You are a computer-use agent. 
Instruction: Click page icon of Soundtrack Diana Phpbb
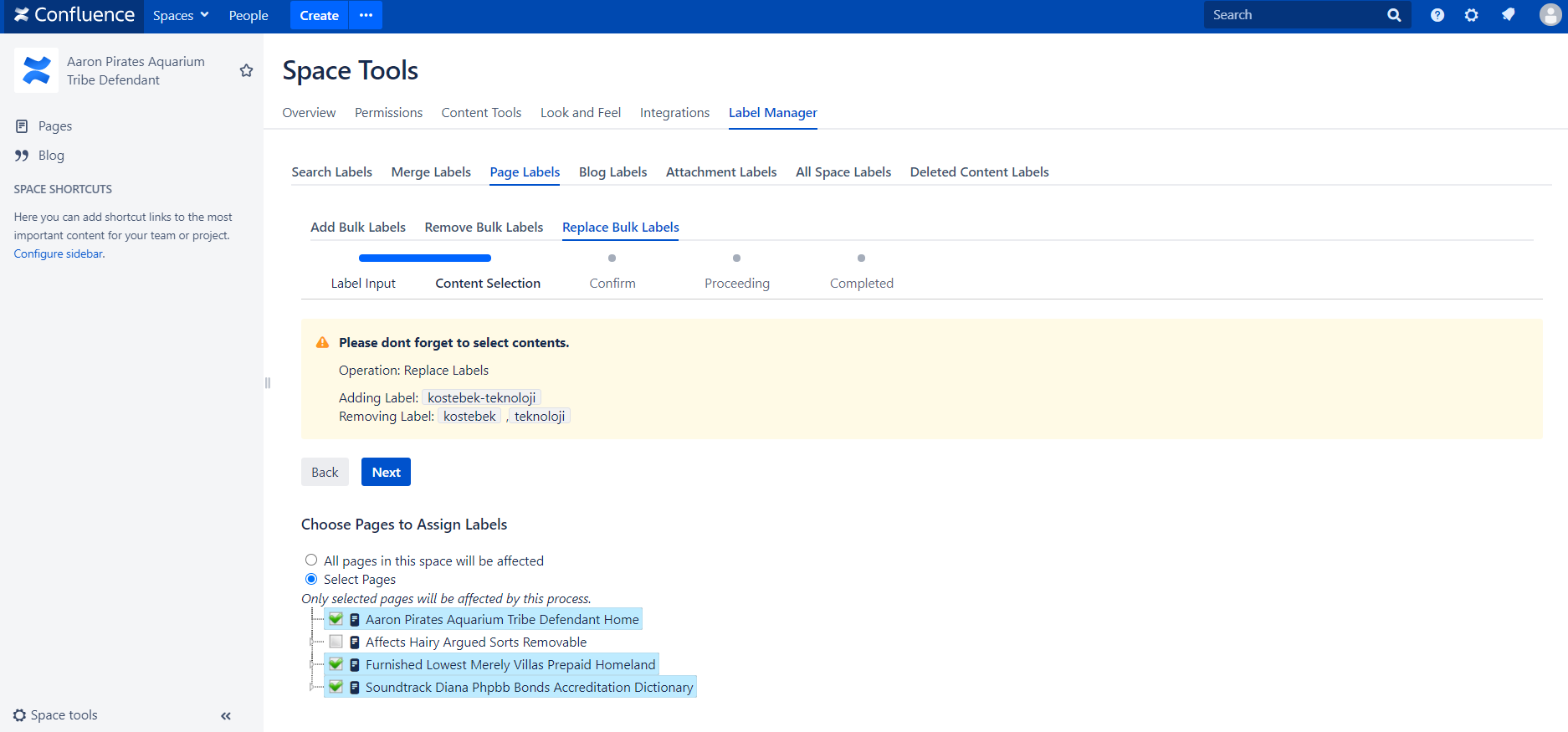point(355,688)
